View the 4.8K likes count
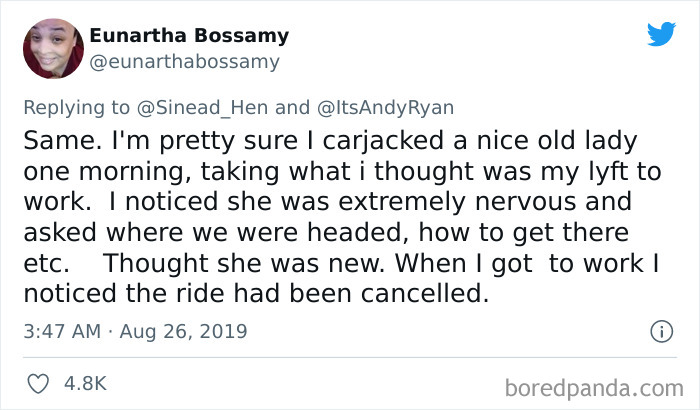 (85, 383)
